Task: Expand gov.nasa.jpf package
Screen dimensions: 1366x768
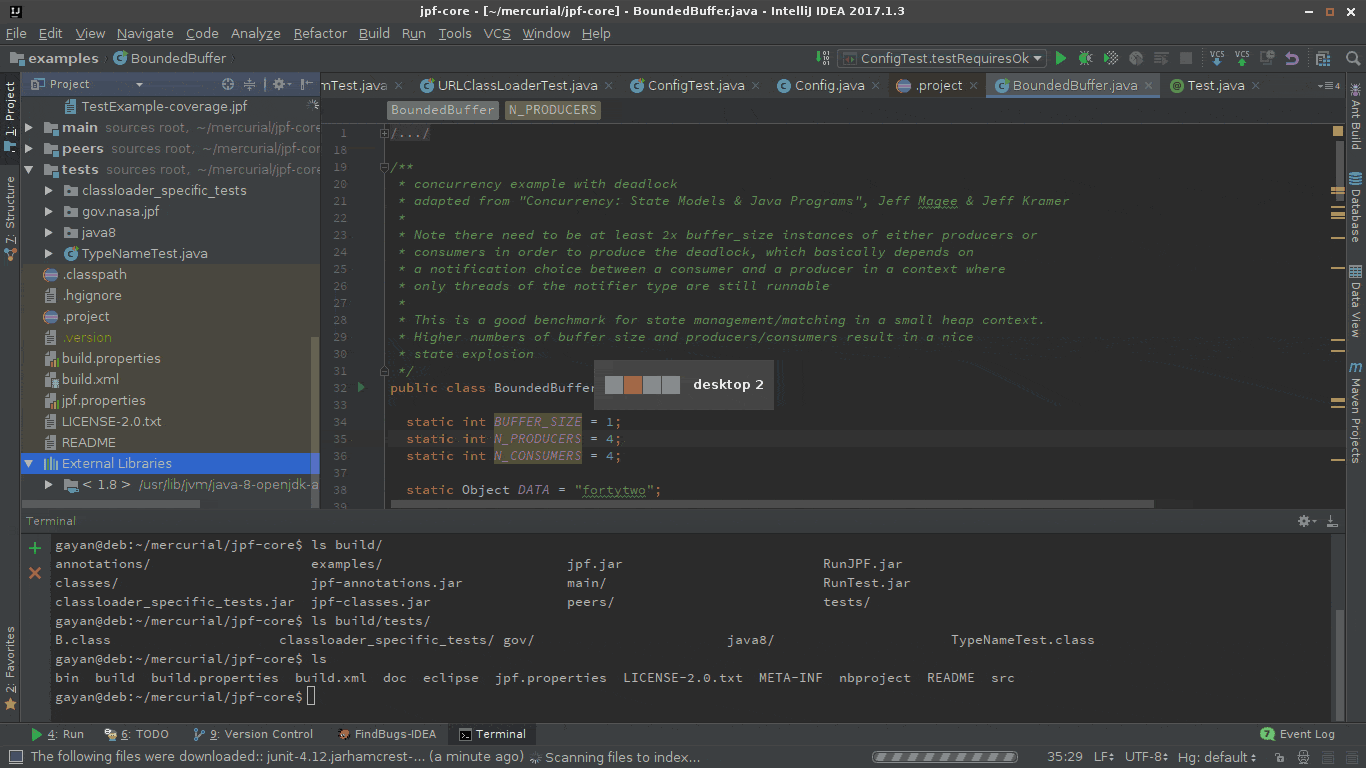Action: 49,211
